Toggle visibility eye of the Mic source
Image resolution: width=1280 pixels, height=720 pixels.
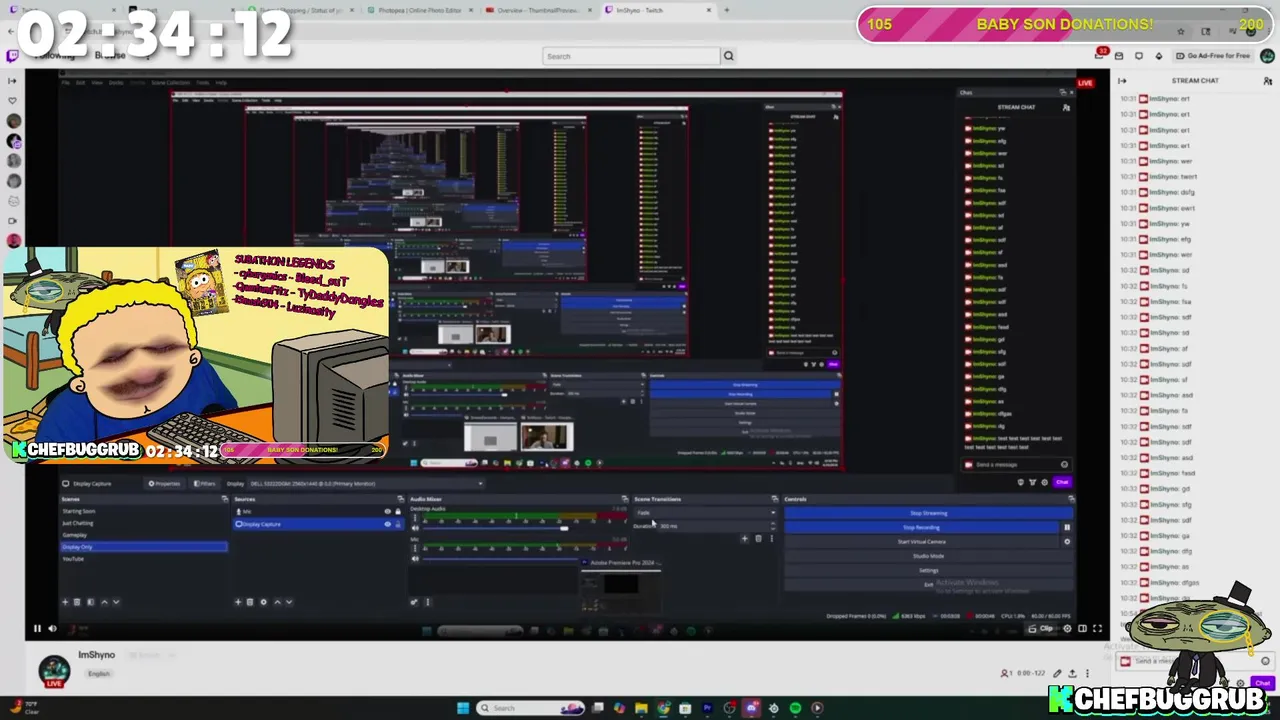point(388,512)
